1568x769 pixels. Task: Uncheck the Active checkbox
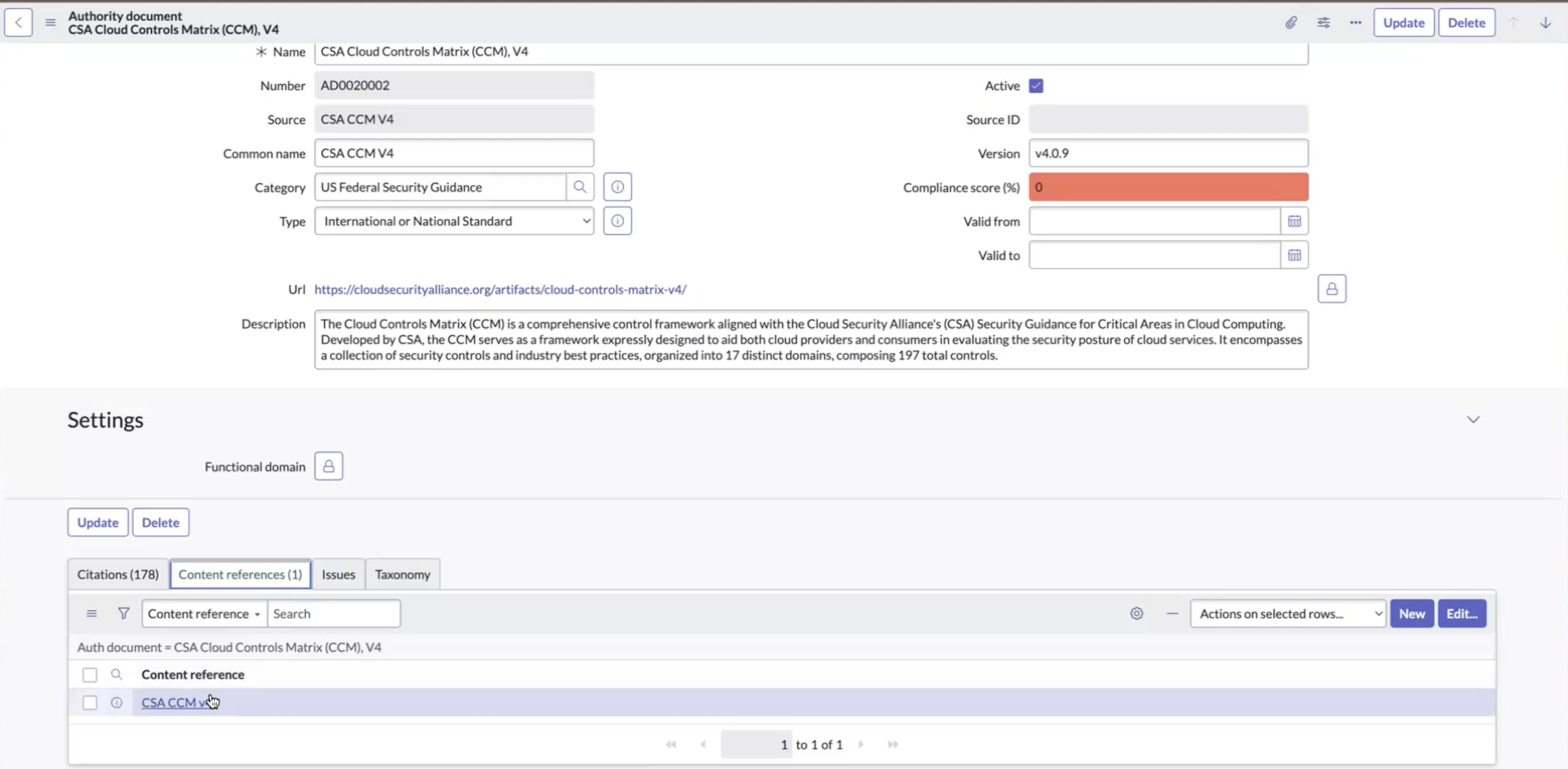1036,86
